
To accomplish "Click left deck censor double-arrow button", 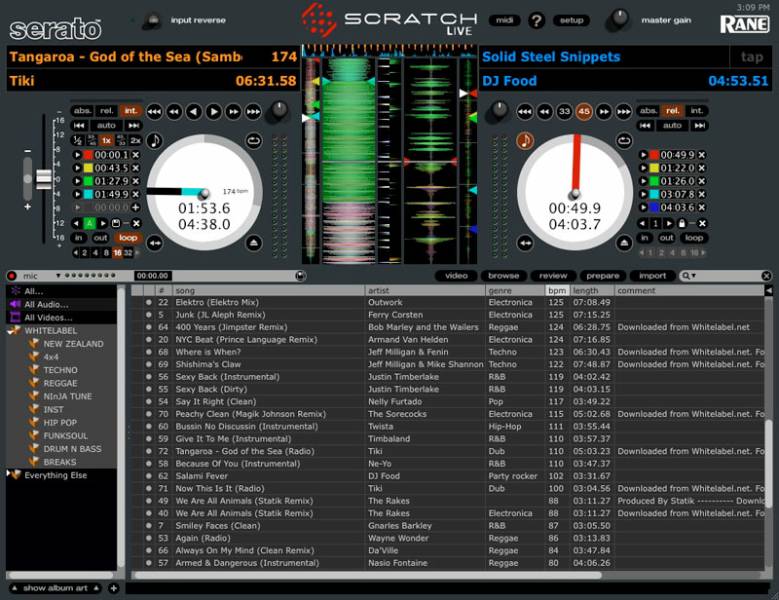I will tap(155, 243).
